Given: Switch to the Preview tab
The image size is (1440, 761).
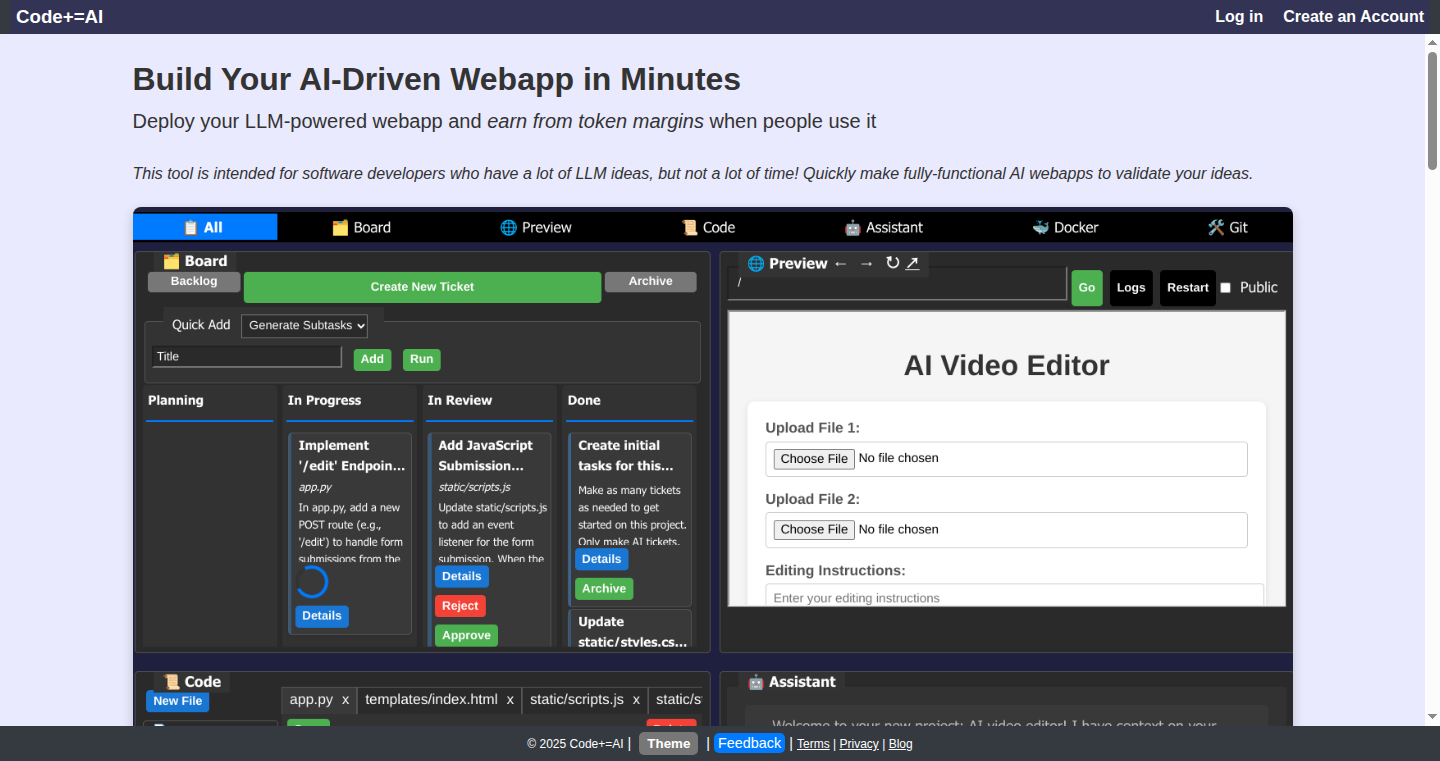Looking at the screenshot, I should pos(536,227).
